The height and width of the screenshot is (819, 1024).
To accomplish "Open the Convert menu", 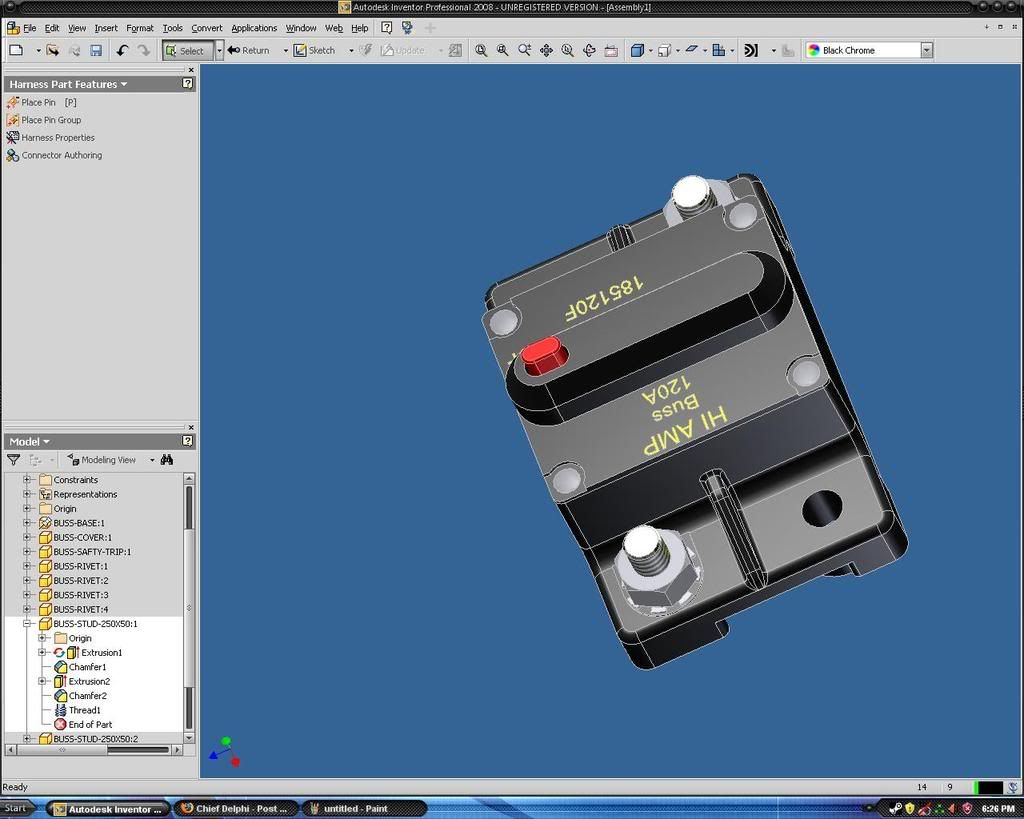I will [x=207, y=28].
